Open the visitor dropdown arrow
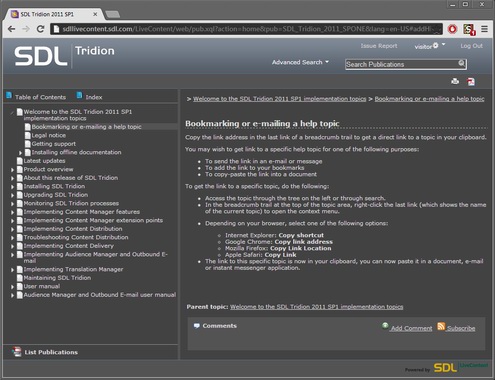The image size is (495, 380). coord(443,44)
